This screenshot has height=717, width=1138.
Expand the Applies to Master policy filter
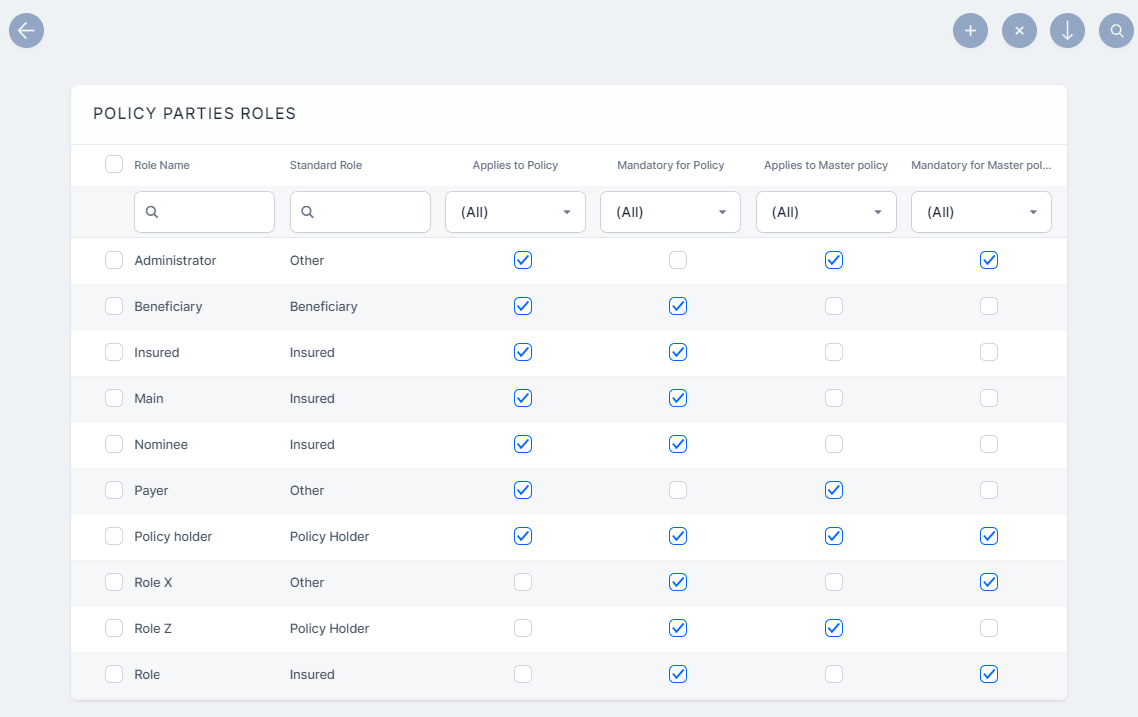826,212
